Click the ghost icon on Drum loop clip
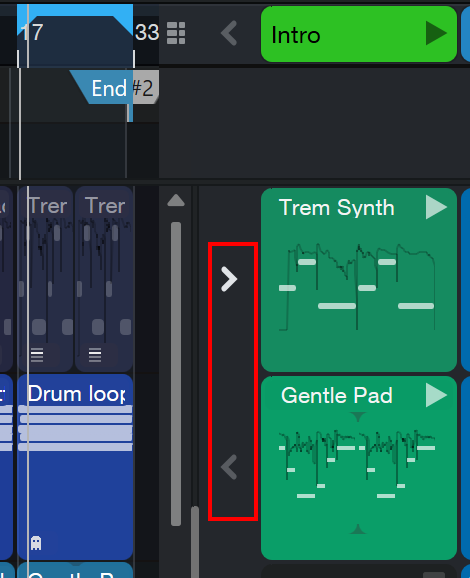 36,543
